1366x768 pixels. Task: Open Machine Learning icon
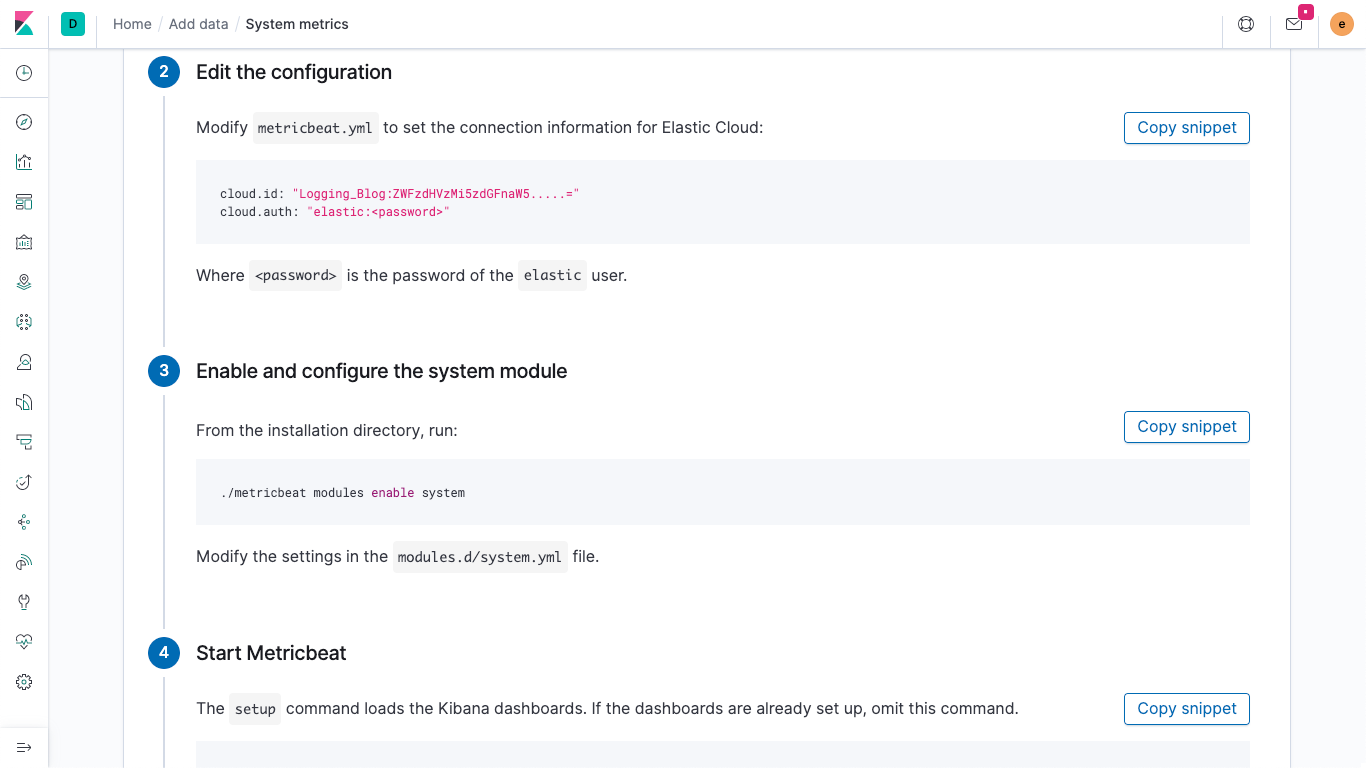(x=24, y=322)
